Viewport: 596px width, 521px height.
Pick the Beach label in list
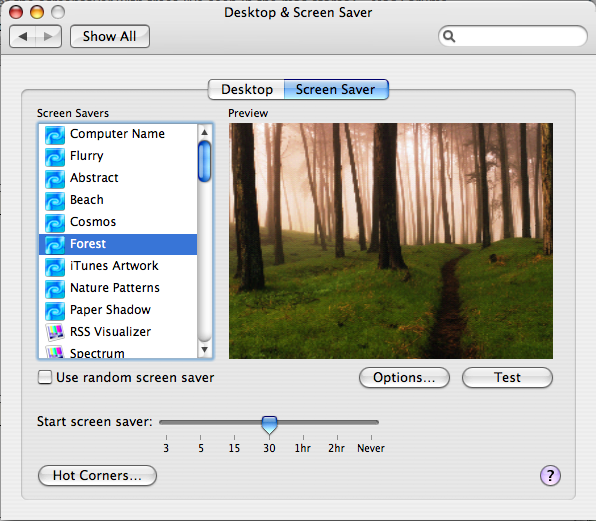(x=87, y=200)
